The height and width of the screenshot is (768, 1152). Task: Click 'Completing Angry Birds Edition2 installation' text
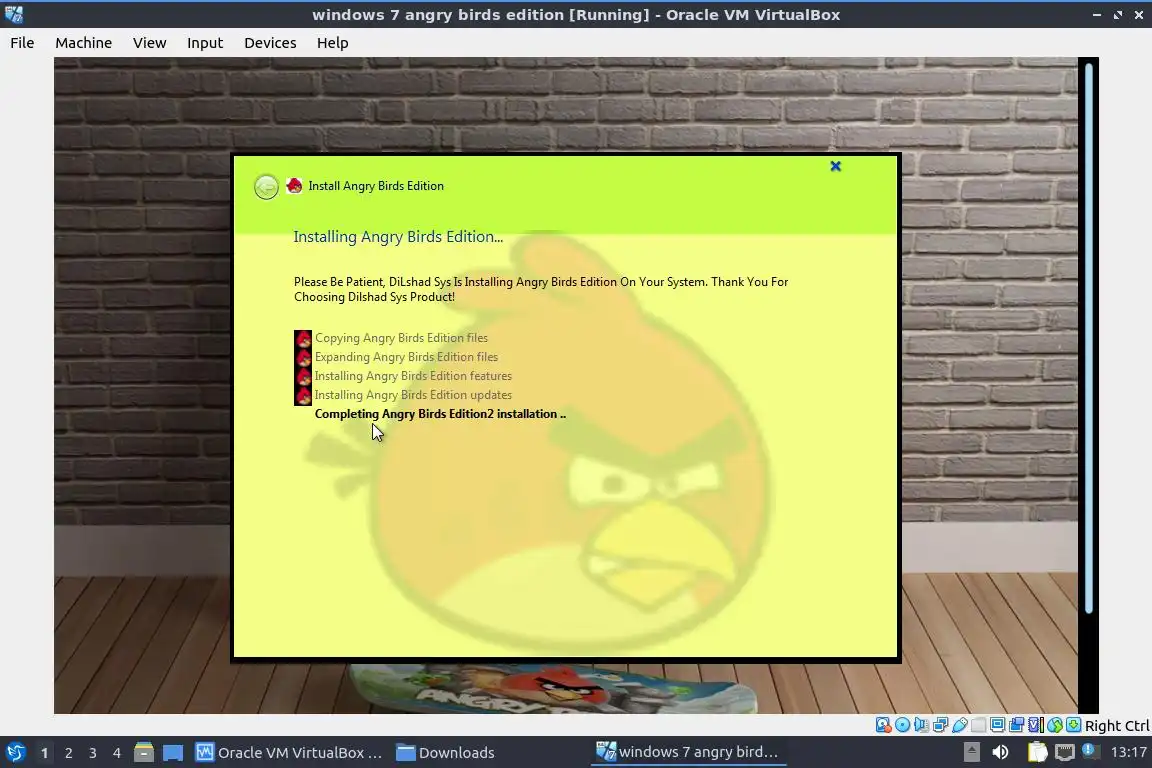(440, 414)
